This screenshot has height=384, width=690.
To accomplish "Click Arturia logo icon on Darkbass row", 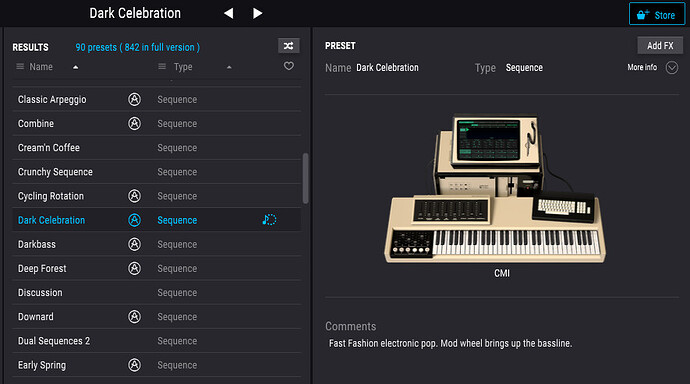I will (134, 244).
